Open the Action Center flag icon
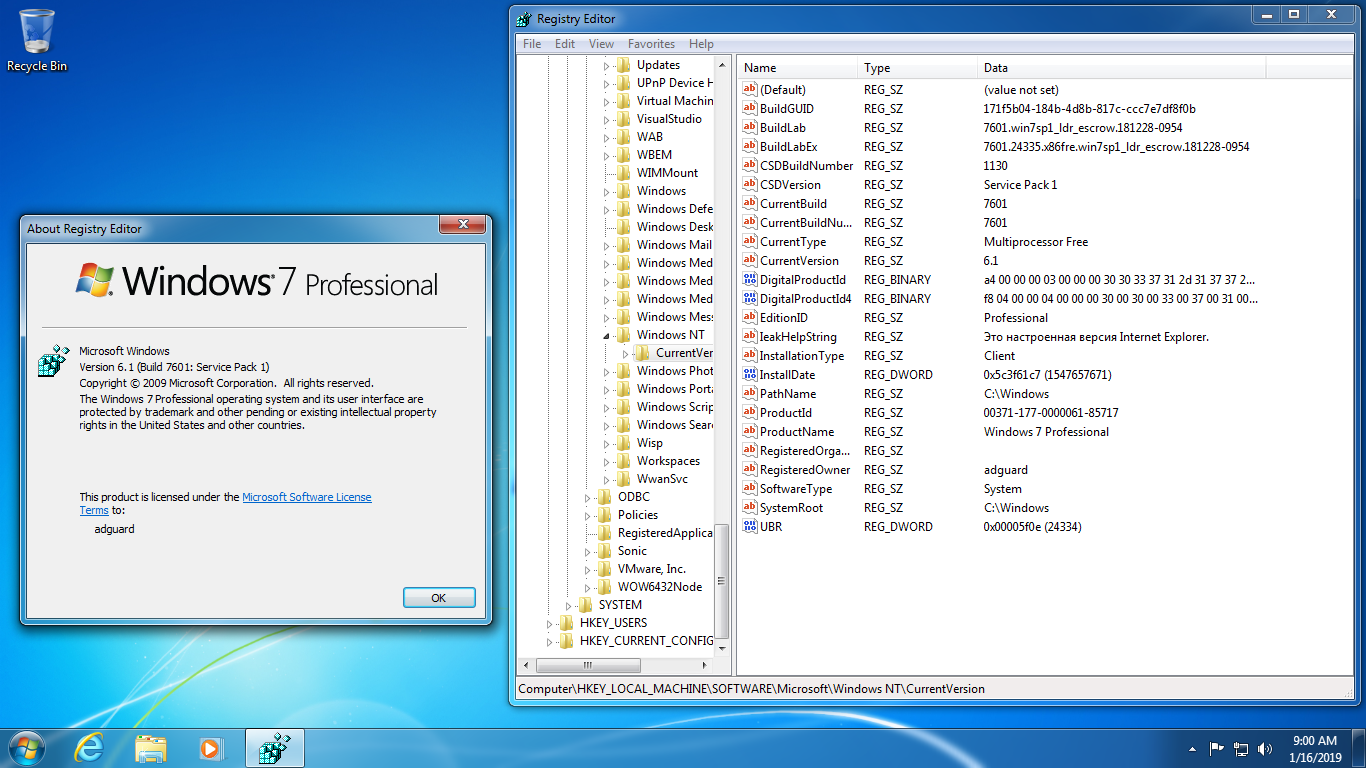 1217,748
